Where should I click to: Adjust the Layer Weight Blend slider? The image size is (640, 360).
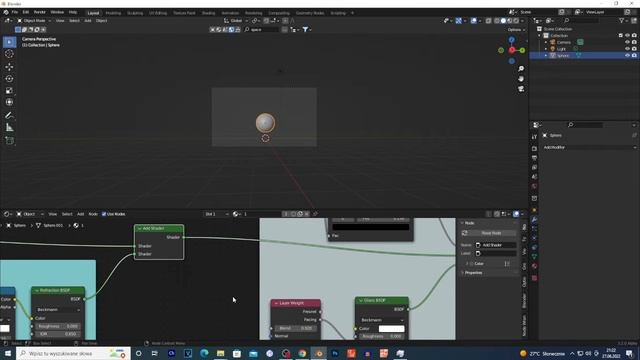click(x=296, y=328)
